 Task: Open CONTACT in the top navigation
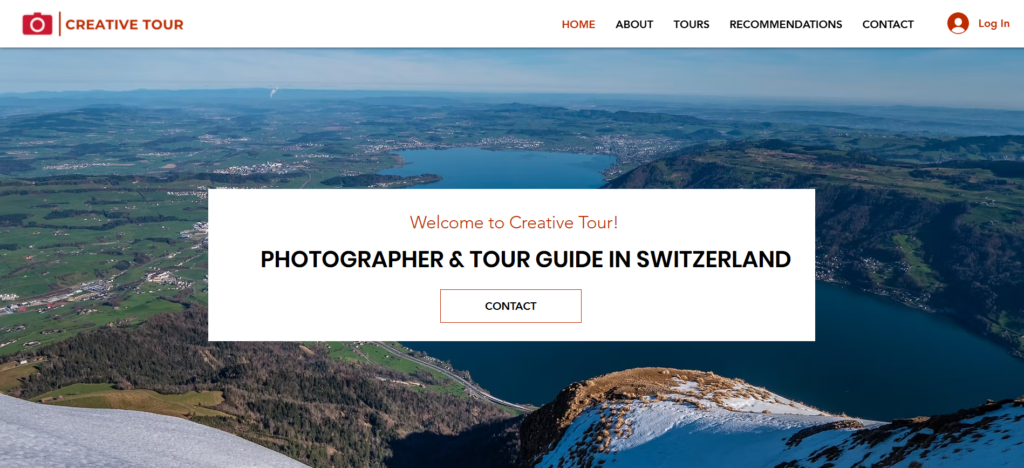tap(888, 24)
